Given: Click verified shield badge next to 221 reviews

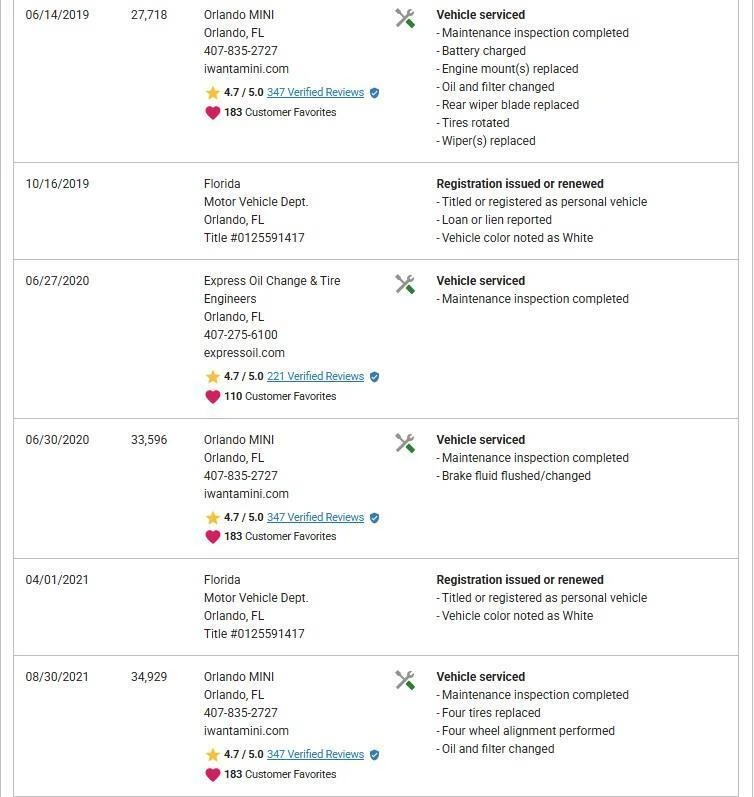Looking at the screenshot, I should [x=374, y=377].
